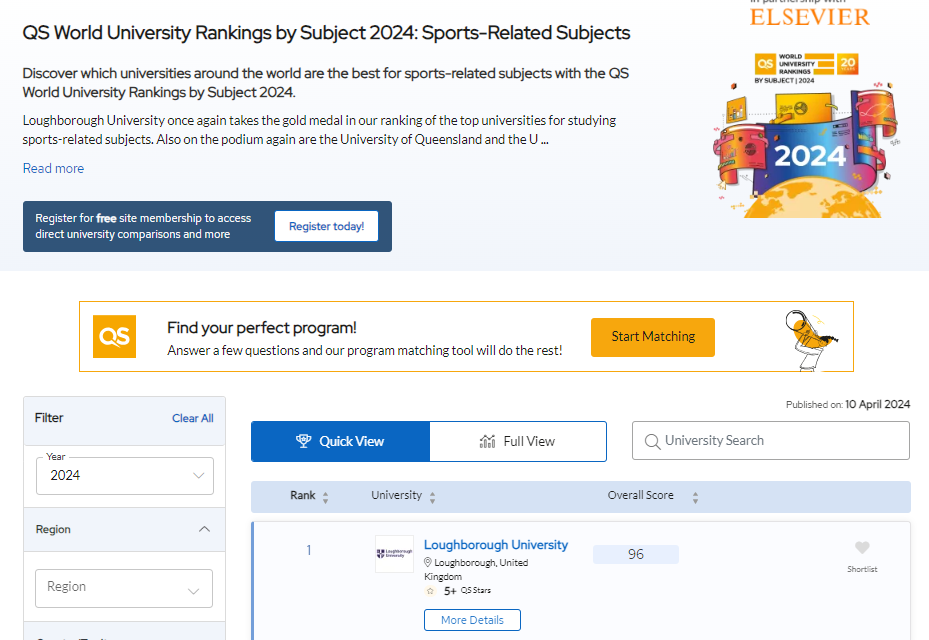Click the page heading about Sports-Related Subjects
The height and width of the screenshot is (640, 929).
pyautogui.click(x=326, y=33)
